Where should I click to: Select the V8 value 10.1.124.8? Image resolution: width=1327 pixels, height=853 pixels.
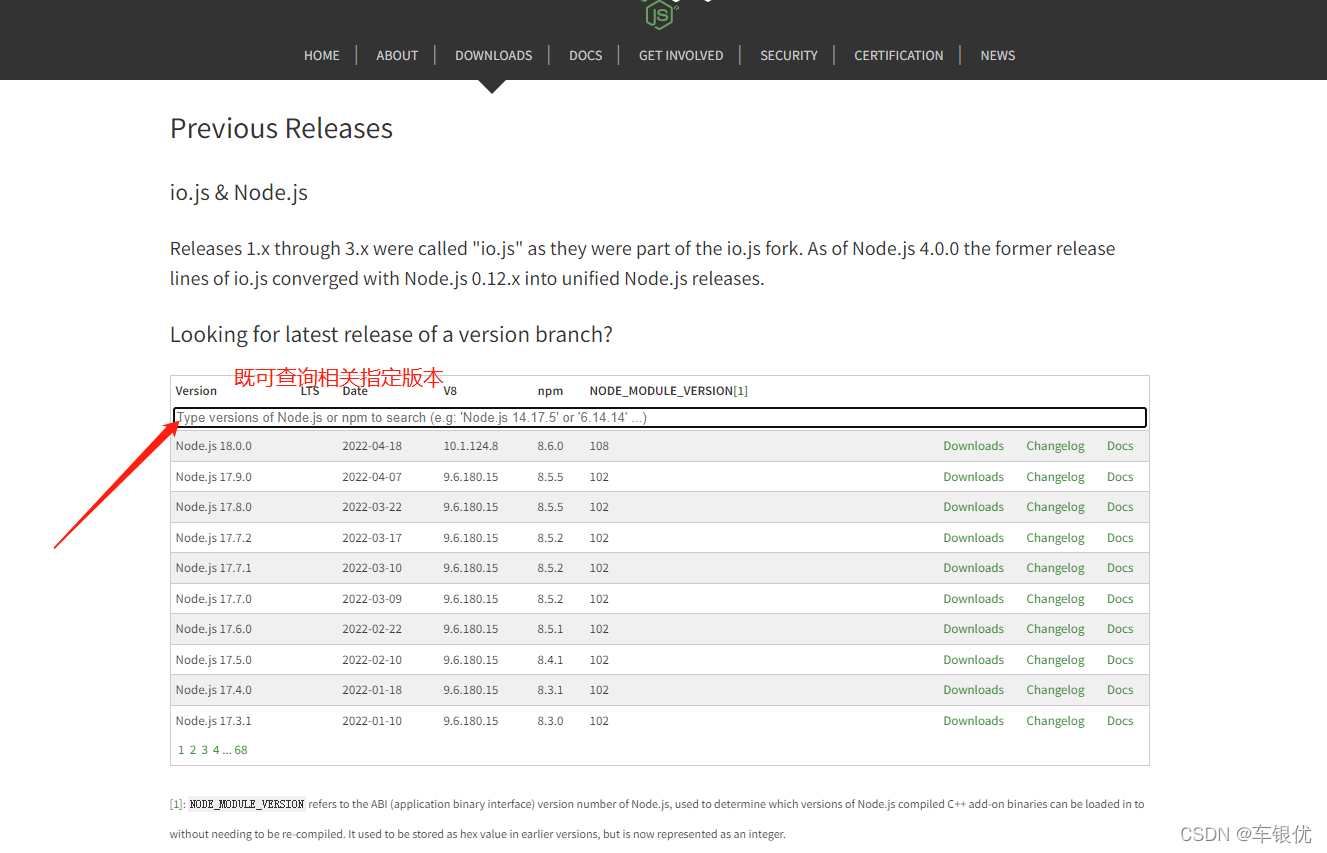point(471,446)
